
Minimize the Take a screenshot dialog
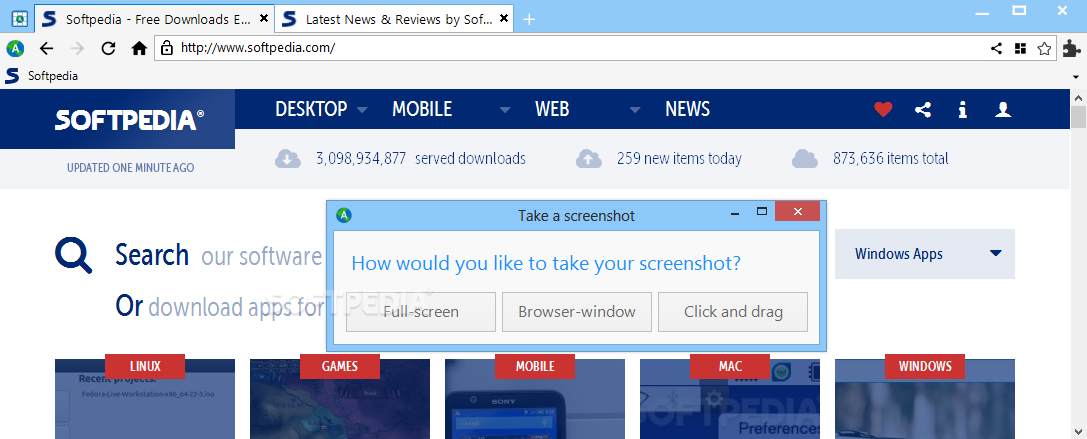pos(734,214)
